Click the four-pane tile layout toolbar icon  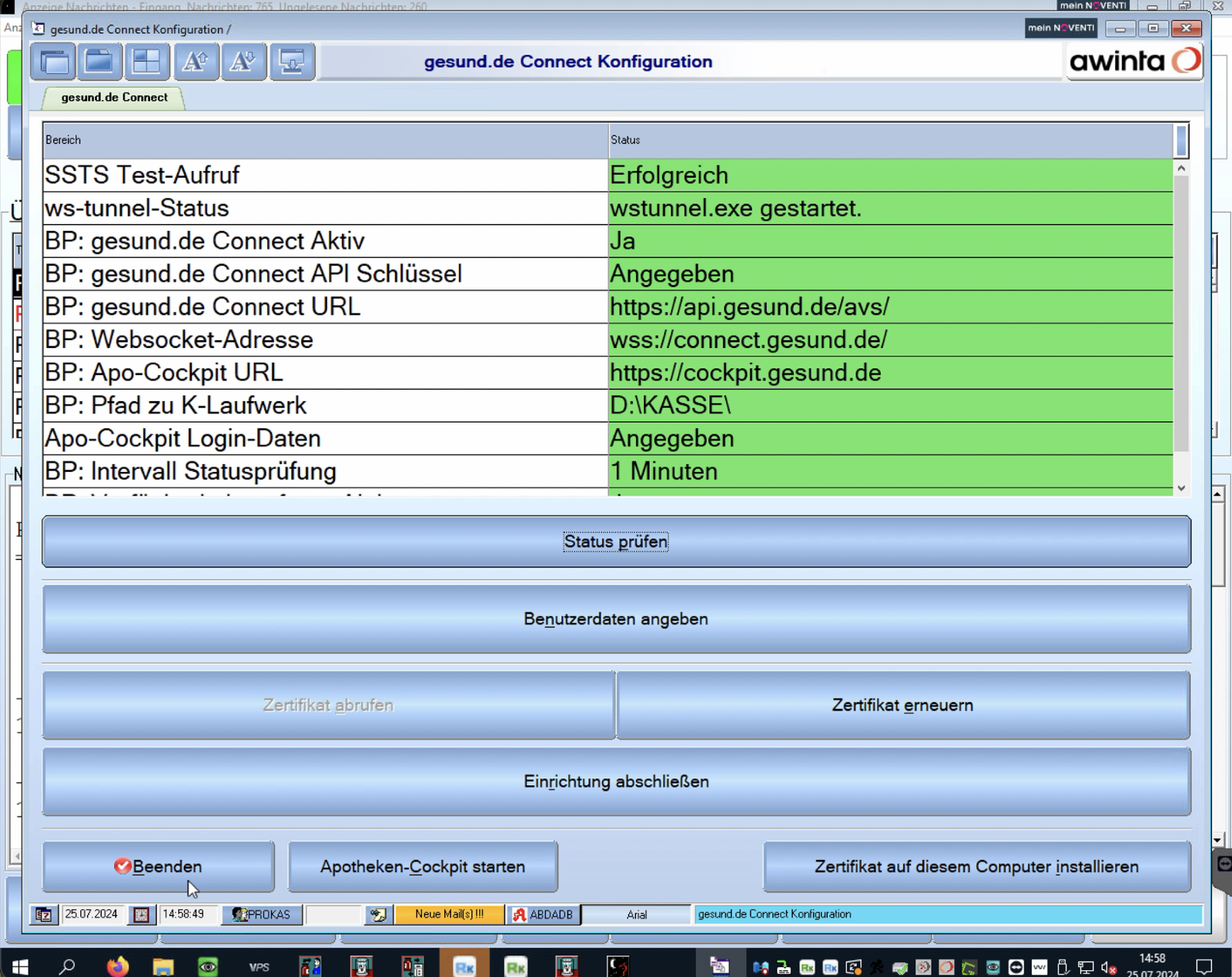click(147, 62)
